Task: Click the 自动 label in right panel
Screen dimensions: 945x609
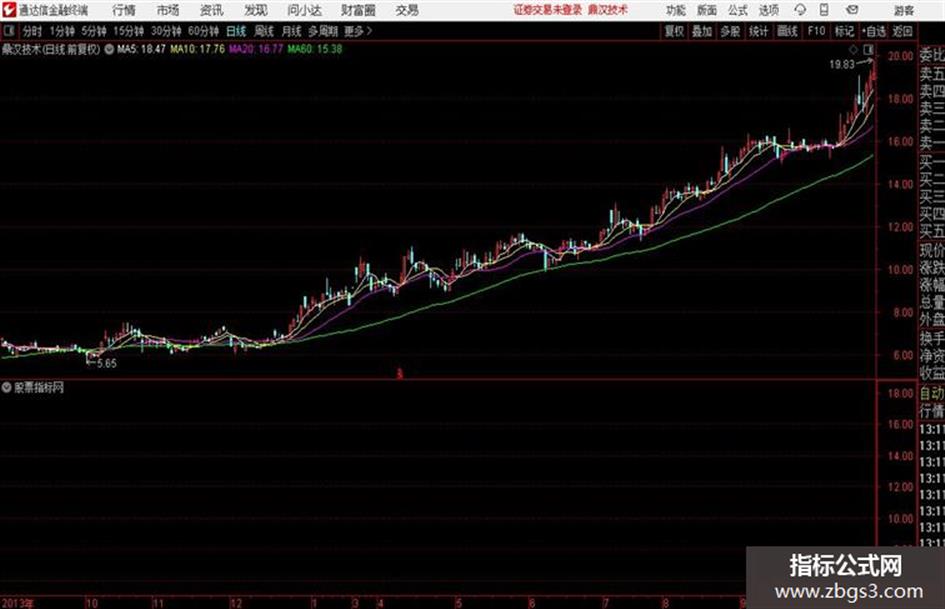Action: click(x=932, y=393)
